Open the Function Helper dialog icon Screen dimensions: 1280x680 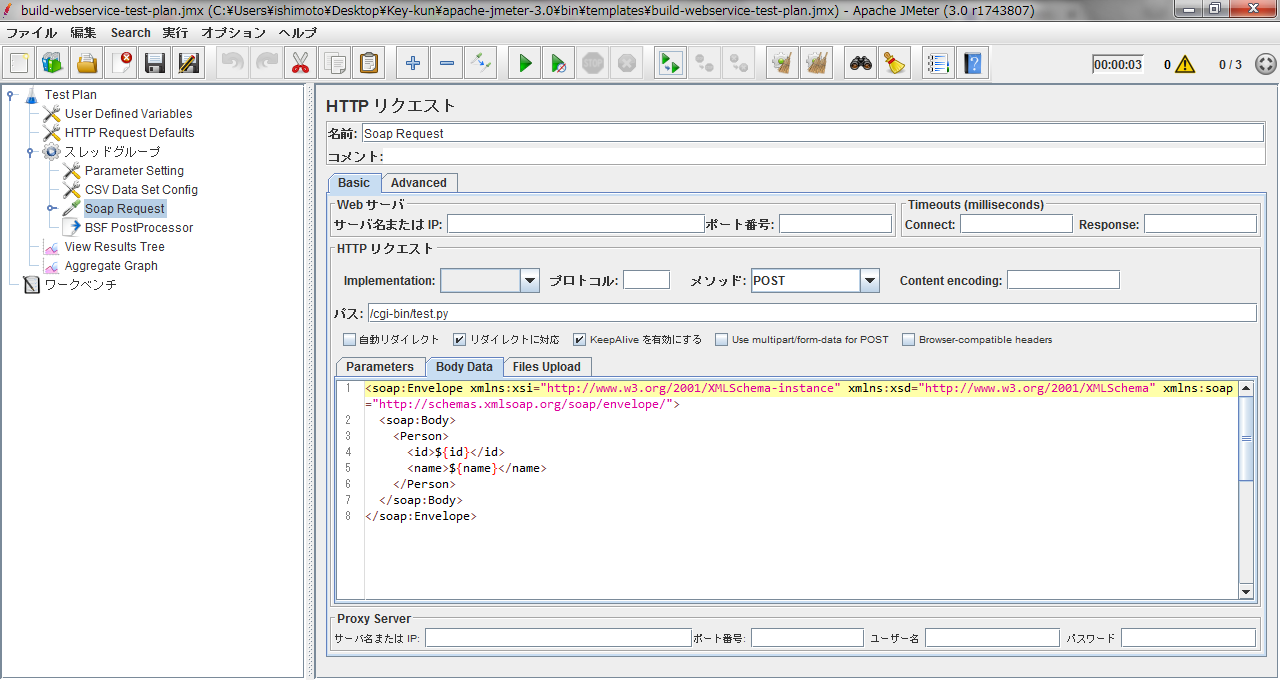pos(938,63)
